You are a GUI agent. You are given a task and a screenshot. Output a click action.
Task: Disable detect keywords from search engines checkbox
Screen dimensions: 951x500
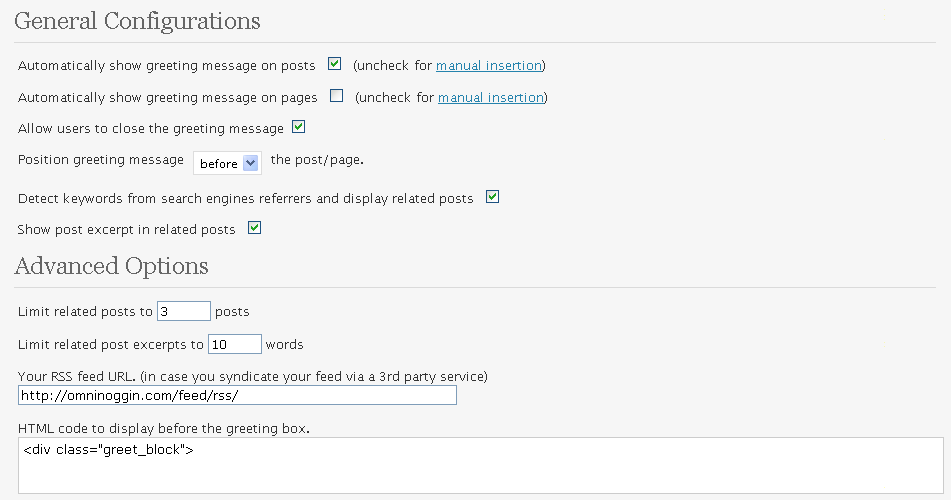(x=492, y=197)
